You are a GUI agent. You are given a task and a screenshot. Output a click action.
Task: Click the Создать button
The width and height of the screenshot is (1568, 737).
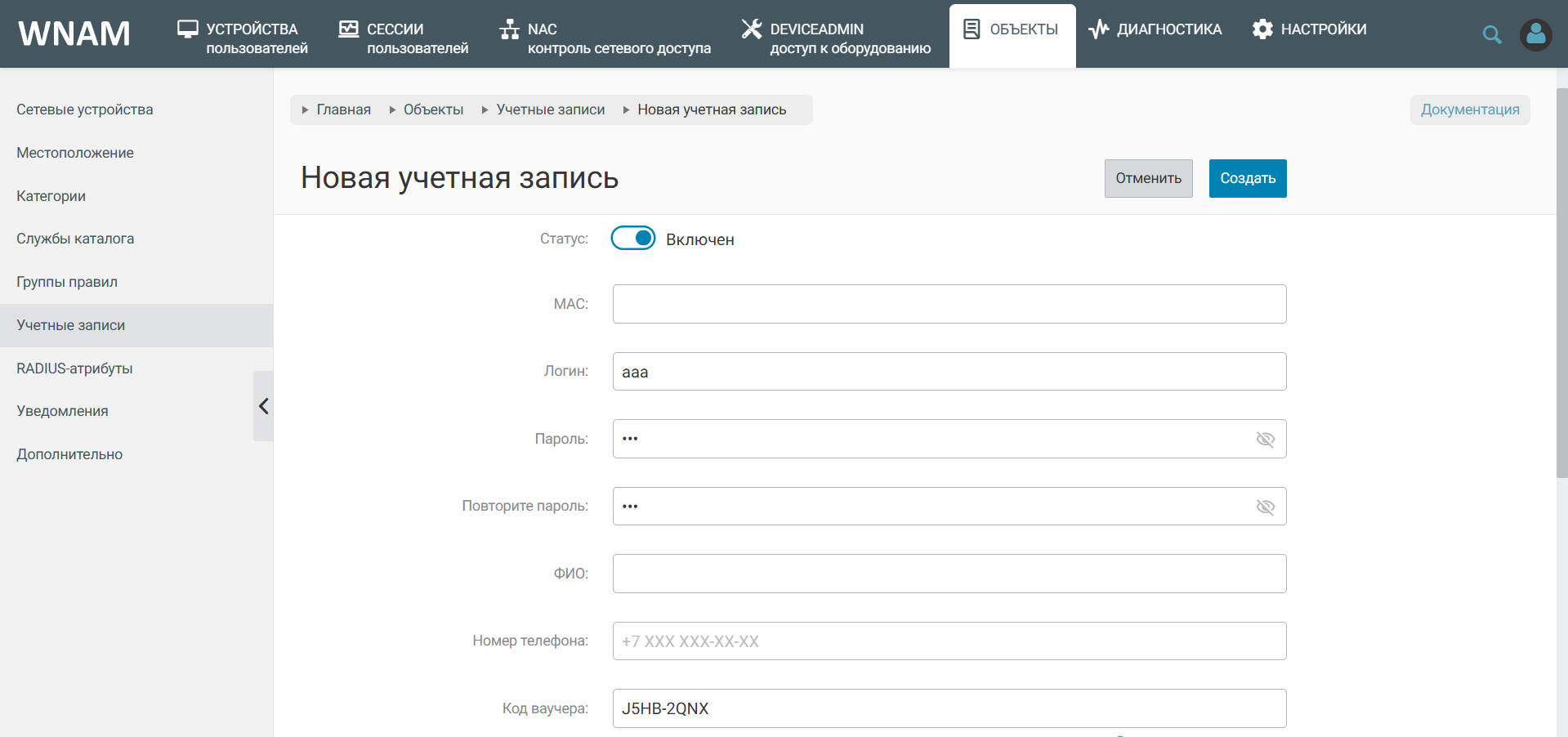(x=1248, y=178)
